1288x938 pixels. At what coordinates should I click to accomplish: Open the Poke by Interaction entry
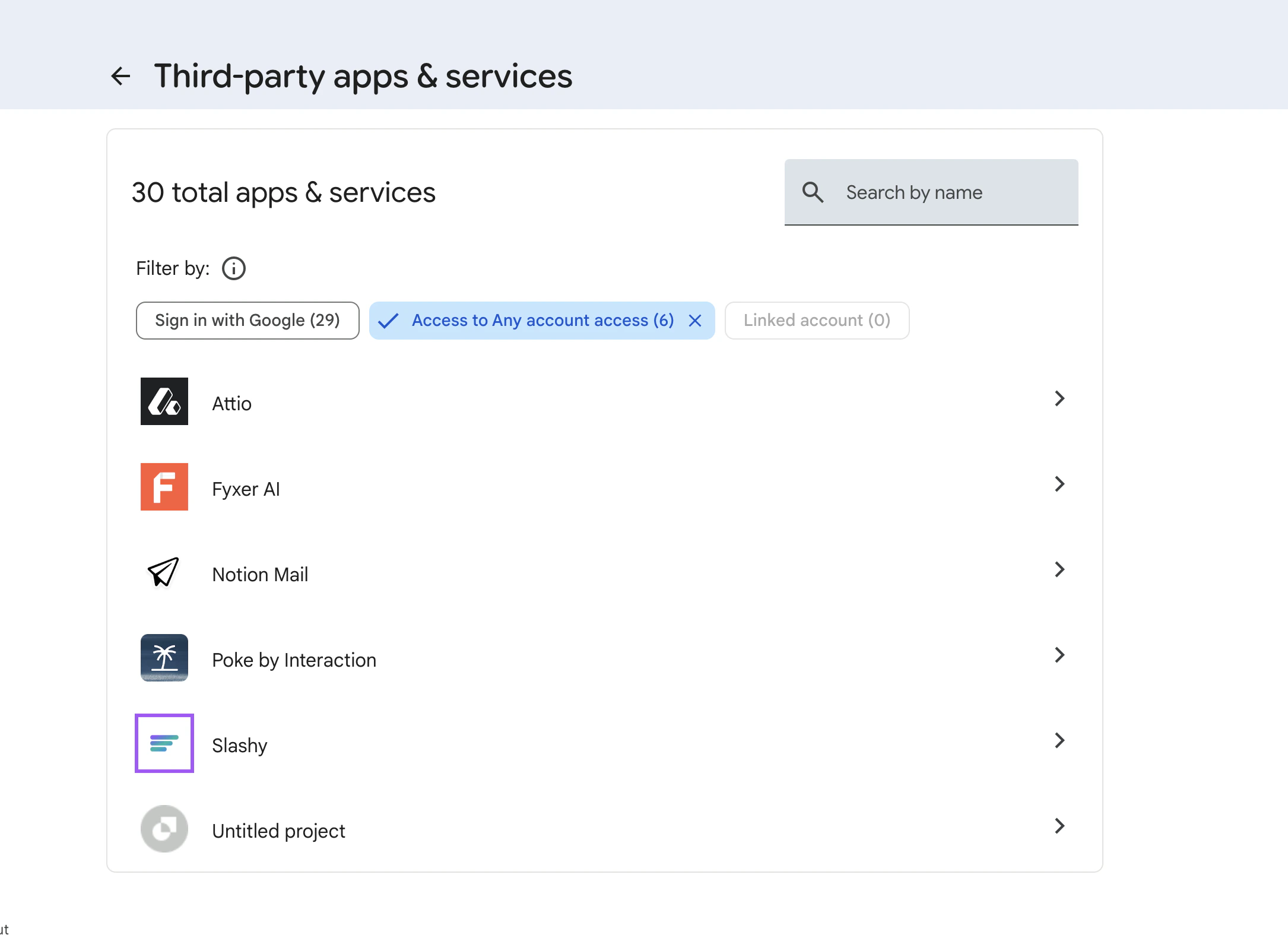(x=605, y=658)
